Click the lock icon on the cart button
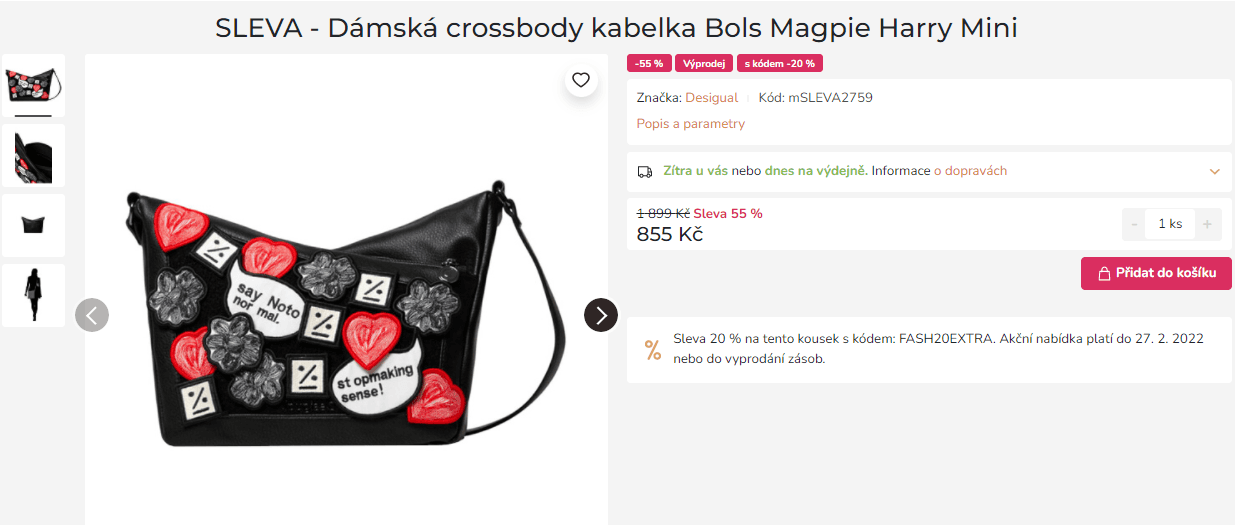The height and width of the screenshot is (525, 1235). [1105, 273]
